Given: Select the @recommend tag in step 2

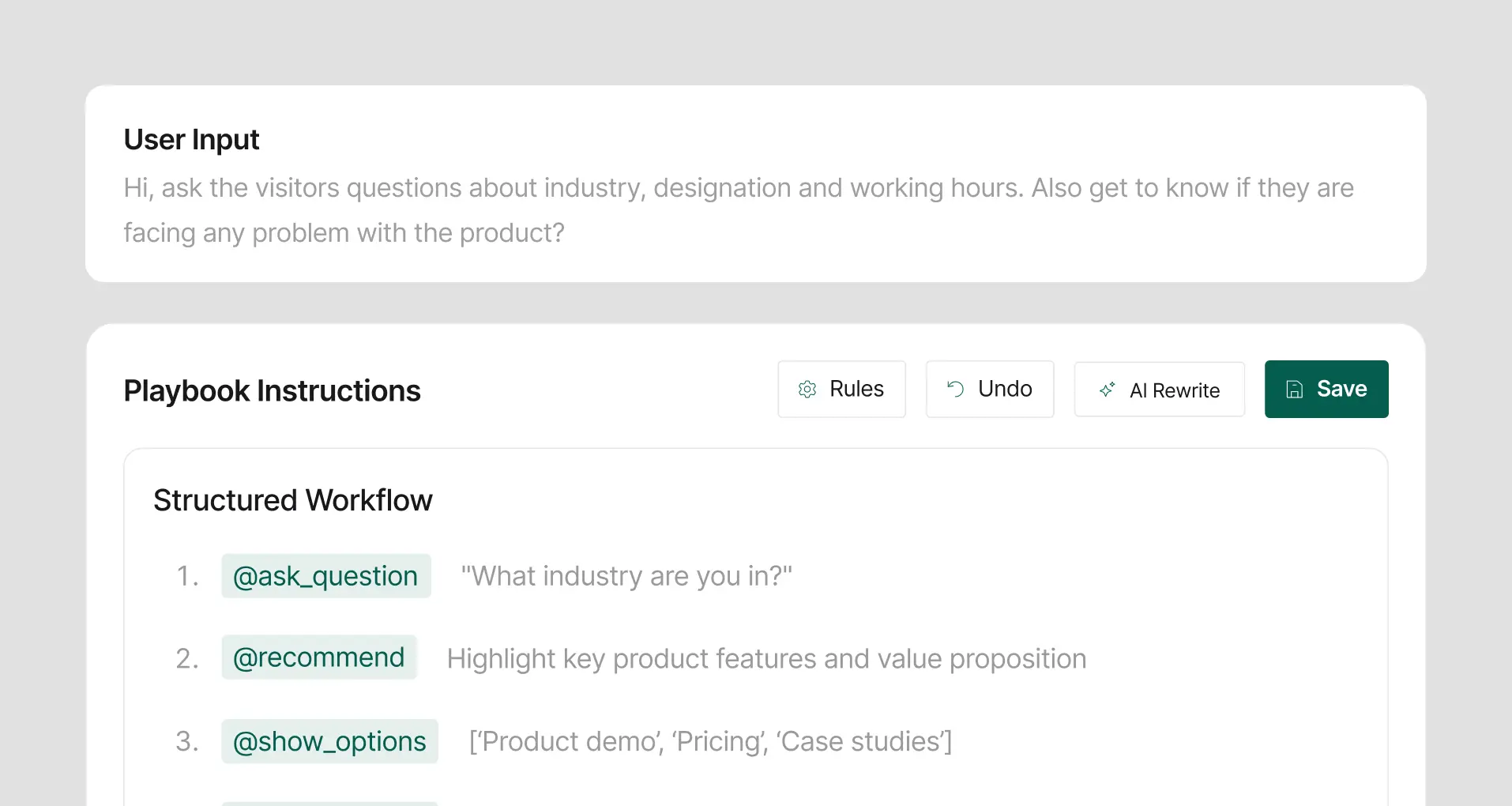Looking at the screenshot, I should 319,657.
